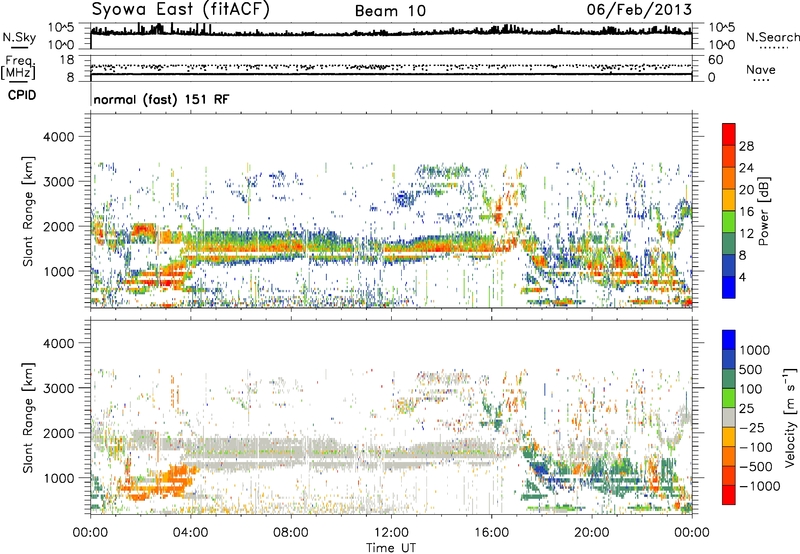Viewport: 800px width, 554px height.
Task: Click the 'CPID' row label
Action: 22,95
